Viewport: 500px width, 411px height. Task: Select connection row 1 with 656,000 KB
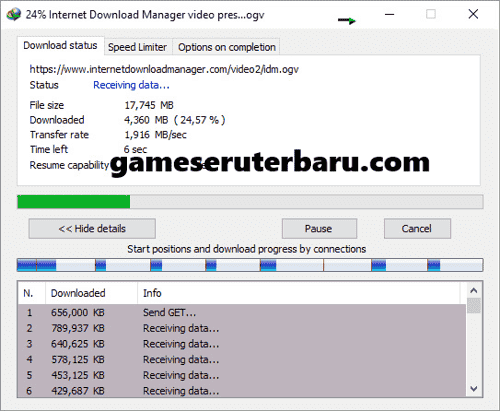coord(242,313)
